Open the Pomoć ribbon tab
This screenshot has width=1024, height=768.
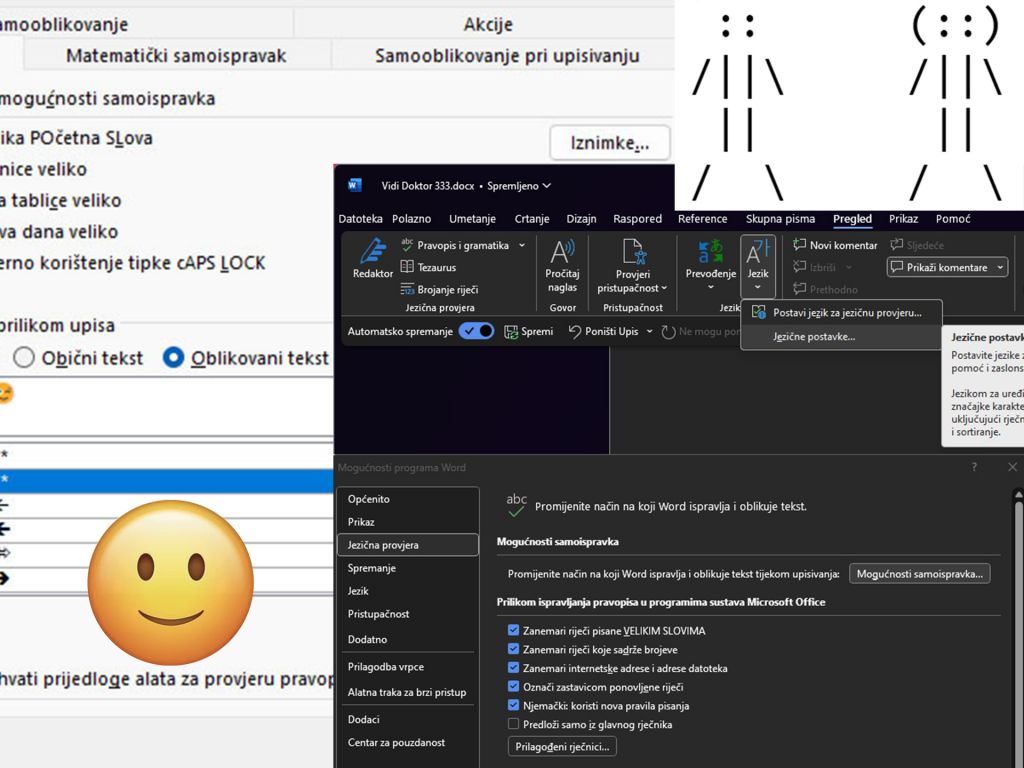[953, 219]
